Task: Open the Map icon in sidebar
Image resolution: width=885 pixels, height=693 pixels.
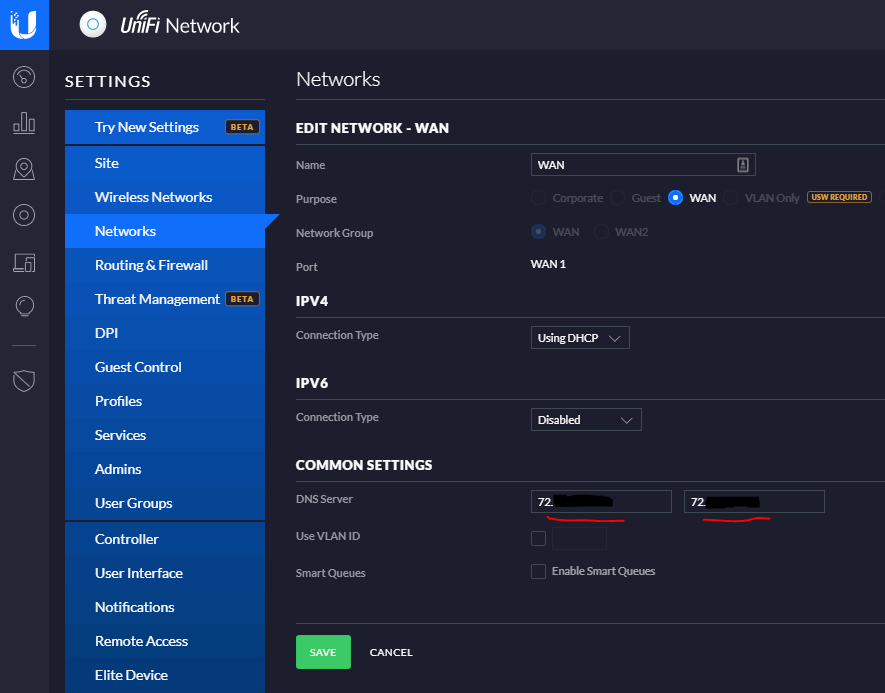Action: click(x=24, y=169)
